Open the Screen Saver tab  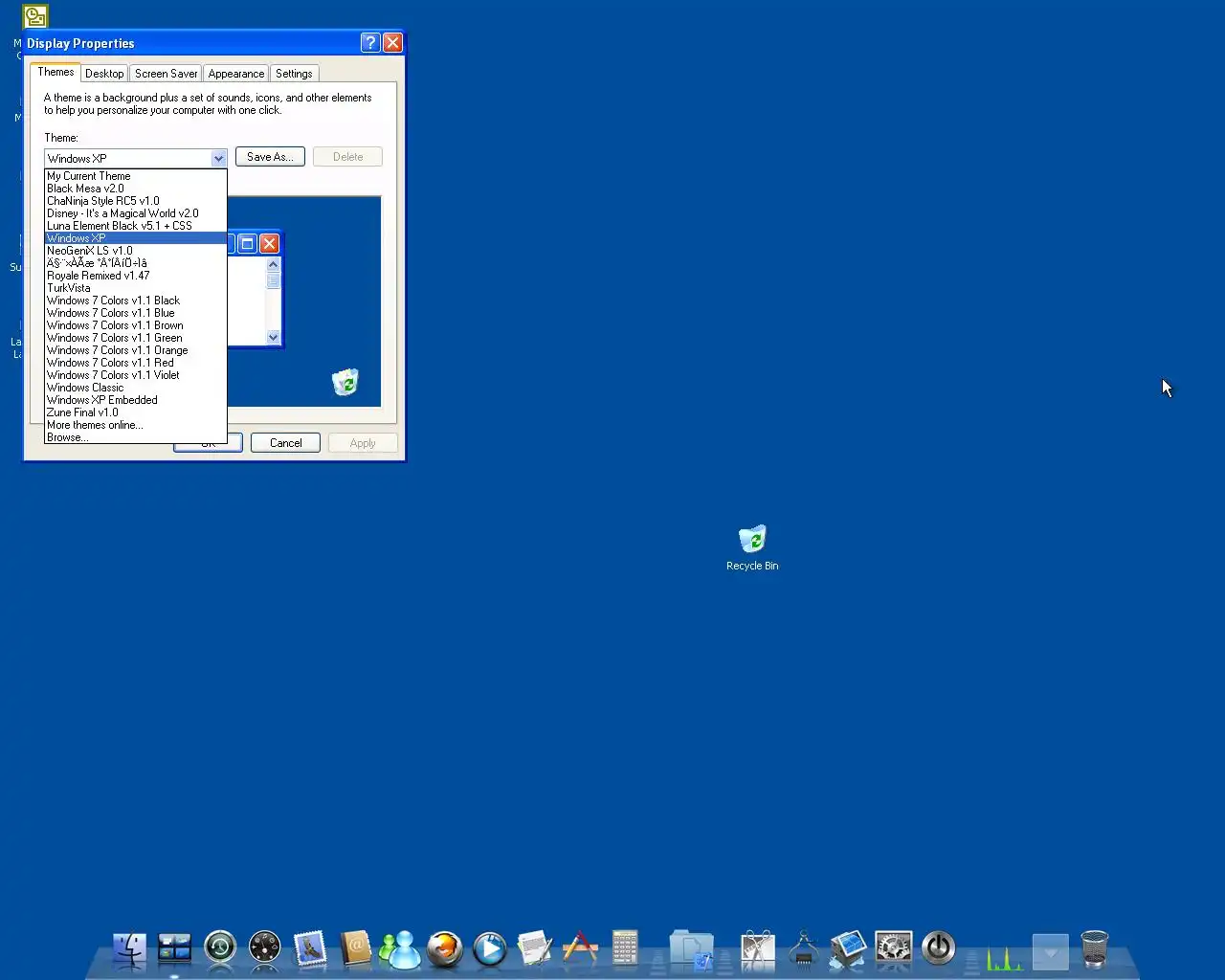pos(166,74)
